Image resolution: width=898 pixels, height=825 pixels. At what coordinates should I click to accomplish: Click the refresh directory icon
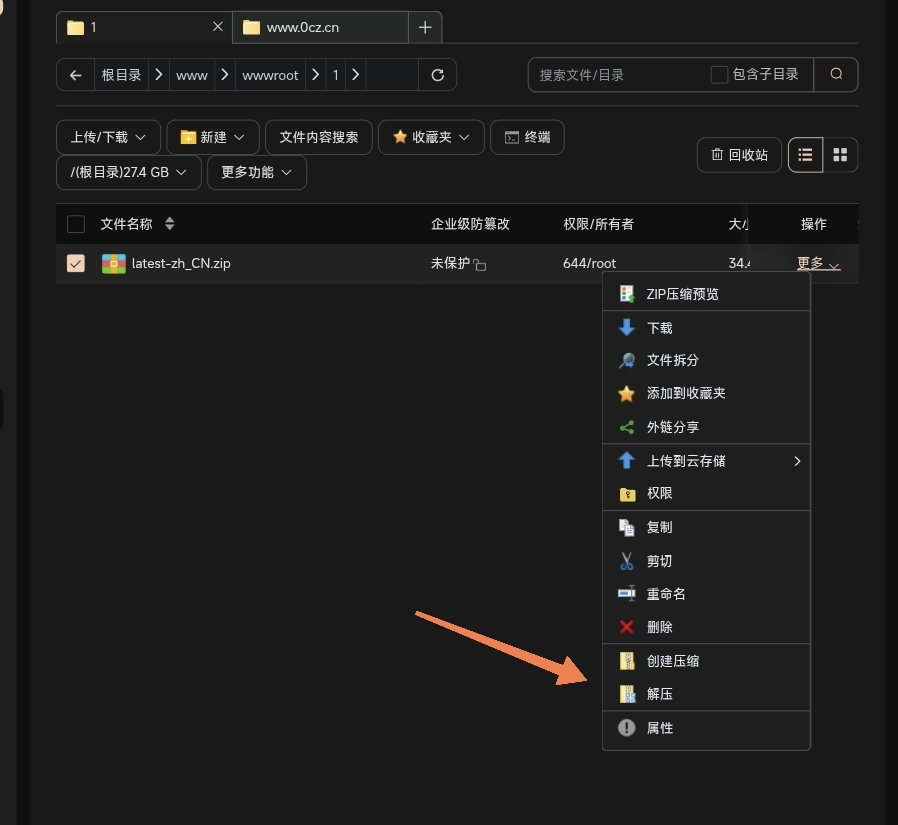[437, 75]
